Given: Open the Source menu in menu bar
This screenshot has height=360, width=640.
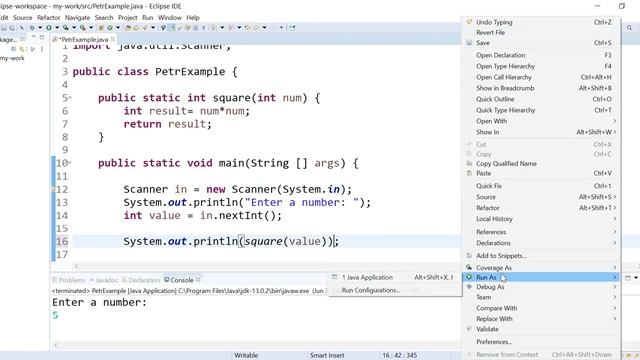Looking at the screenshot, I should pyautogui.click(x=22, y=18).
